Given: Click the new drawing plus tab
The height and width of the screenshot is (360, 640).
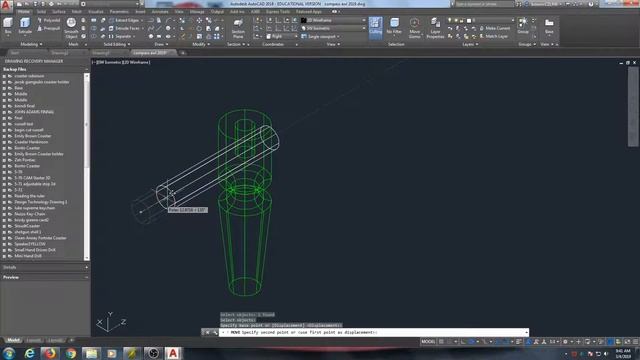Looking at the screenshot, I should tap(183, 53).
